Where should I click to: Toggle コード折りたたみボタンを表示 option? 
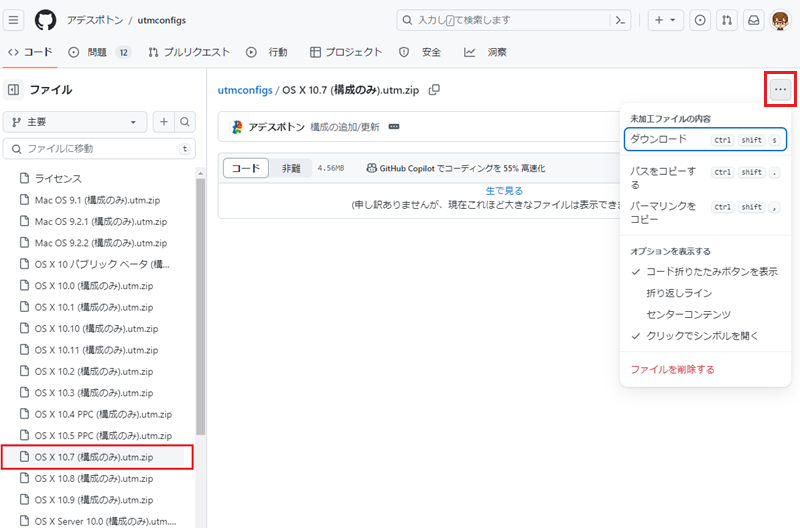tap(705, 272)
